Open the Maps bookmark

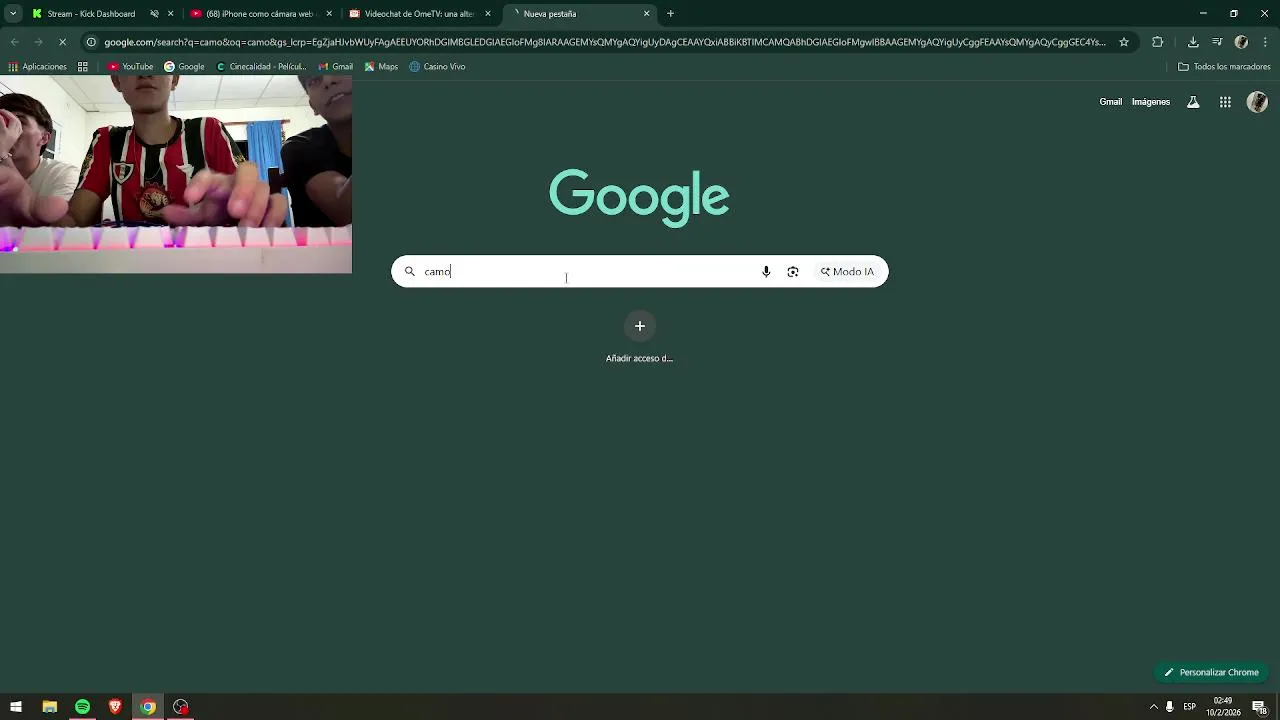click(x=381, y=67)
